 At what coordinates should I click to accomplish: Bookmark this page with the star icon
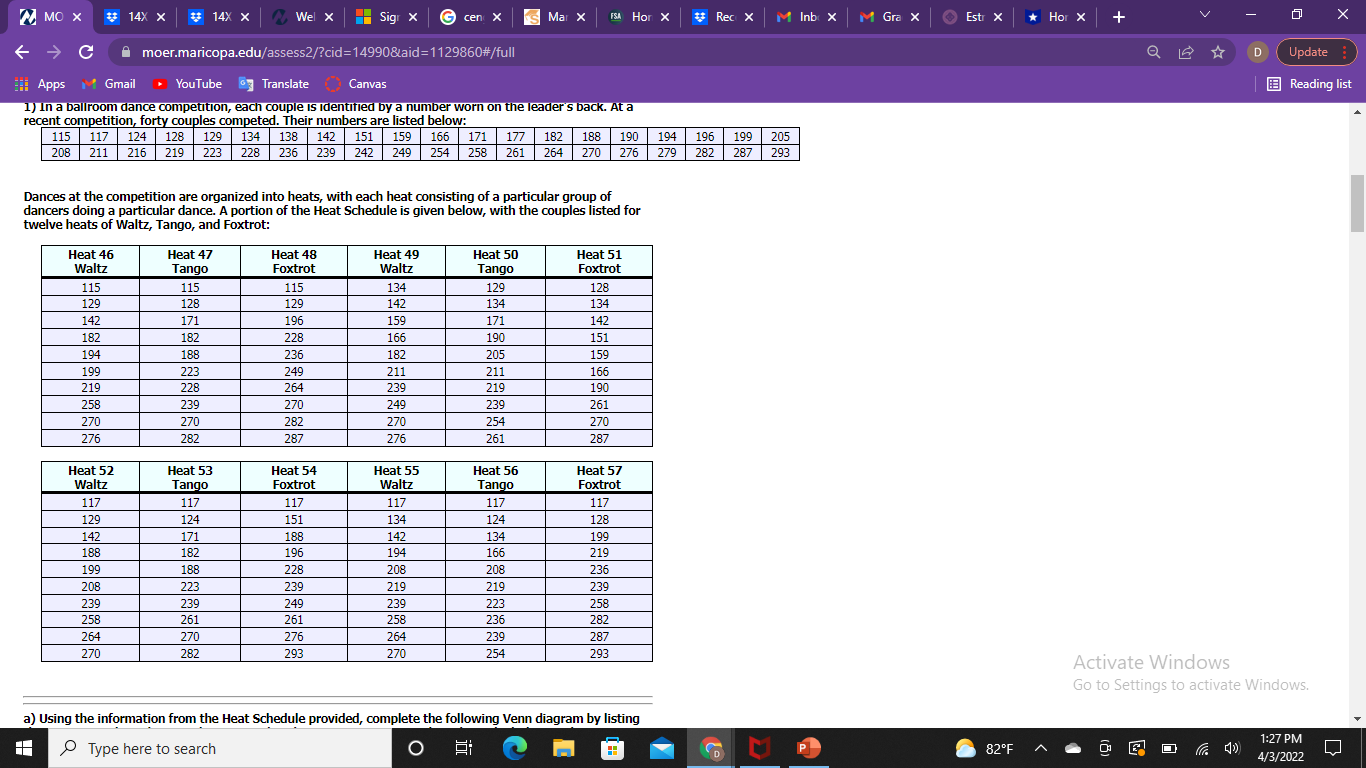[x=1217, y=52]
